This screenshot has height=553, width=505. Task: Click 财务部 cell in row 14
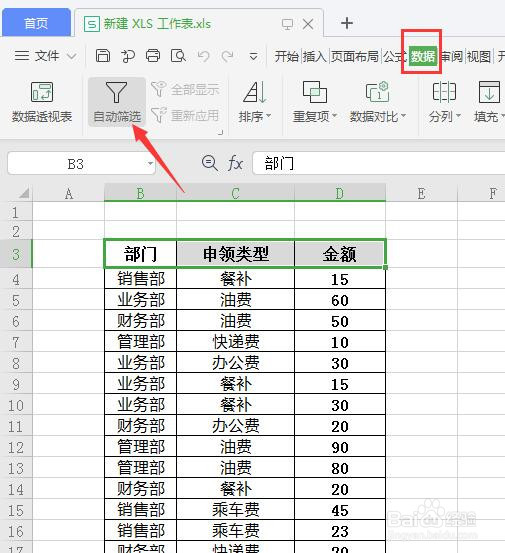click(140, 488)
